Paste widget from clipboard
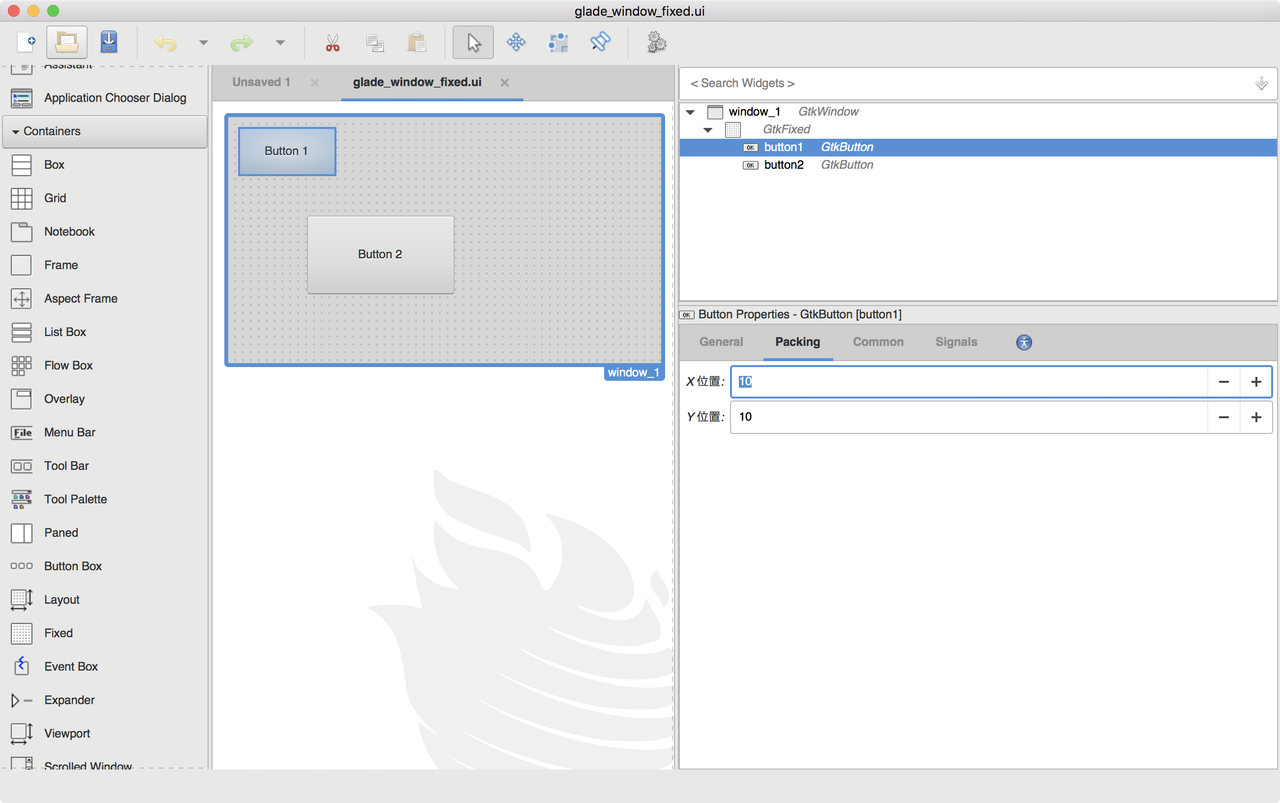The image size is (1280, 803). pyautogui.click(x=416, y=42)
